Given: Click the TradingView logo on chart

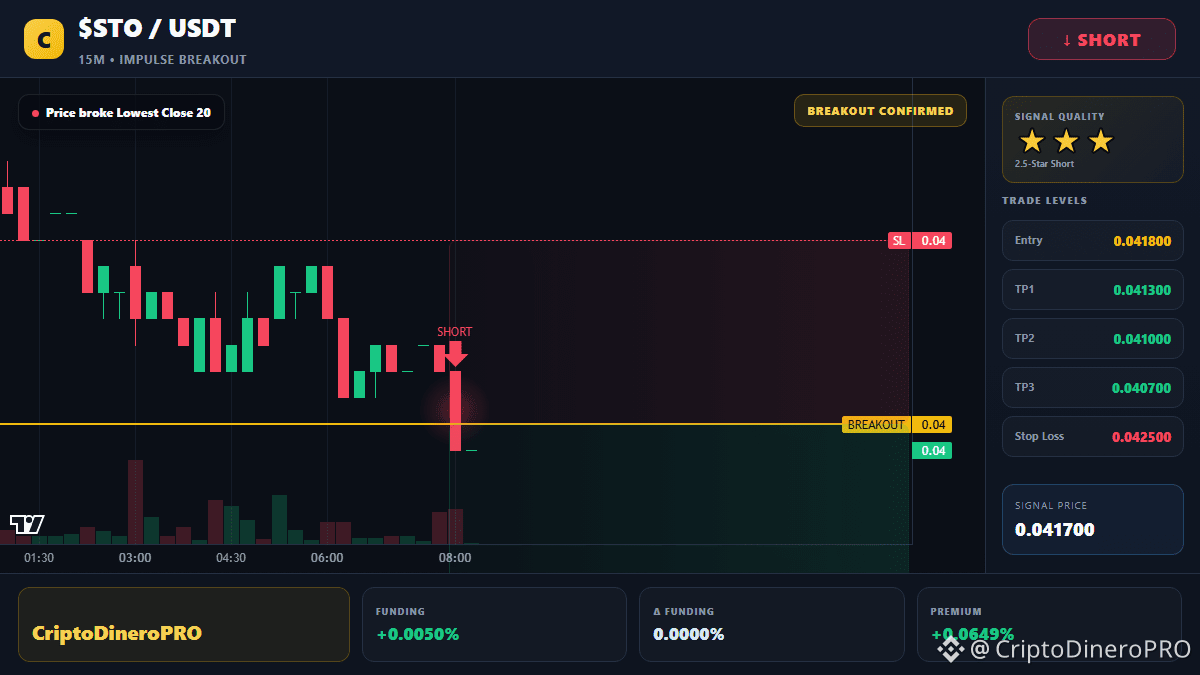Looking at the screenshot, I should click(x=27, y=523).
